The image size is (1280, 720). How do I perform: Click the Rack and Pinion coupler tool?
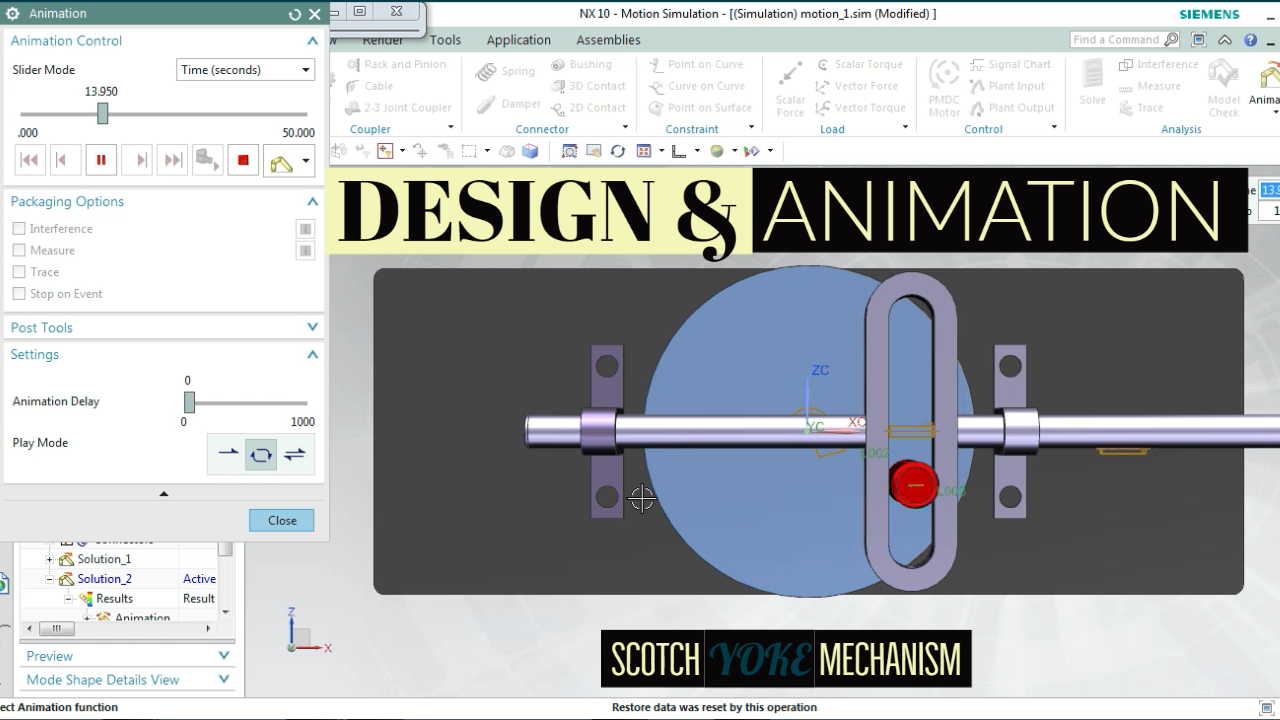click(x=398, y=64)
